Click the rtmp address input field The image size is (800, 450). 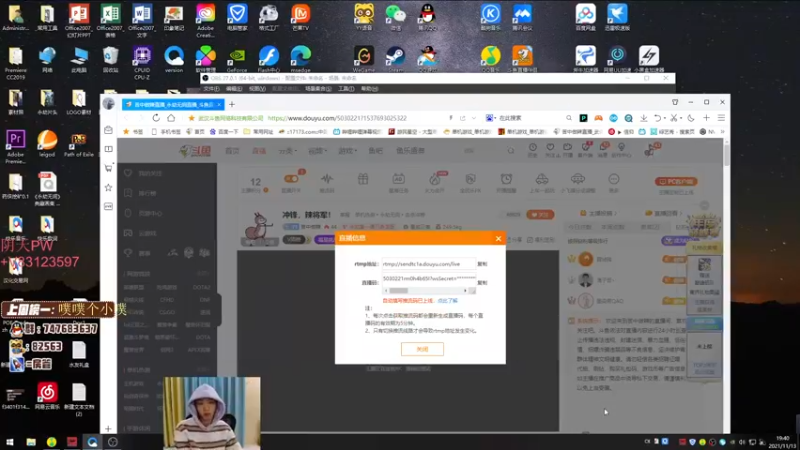click(x=429, y=264)
